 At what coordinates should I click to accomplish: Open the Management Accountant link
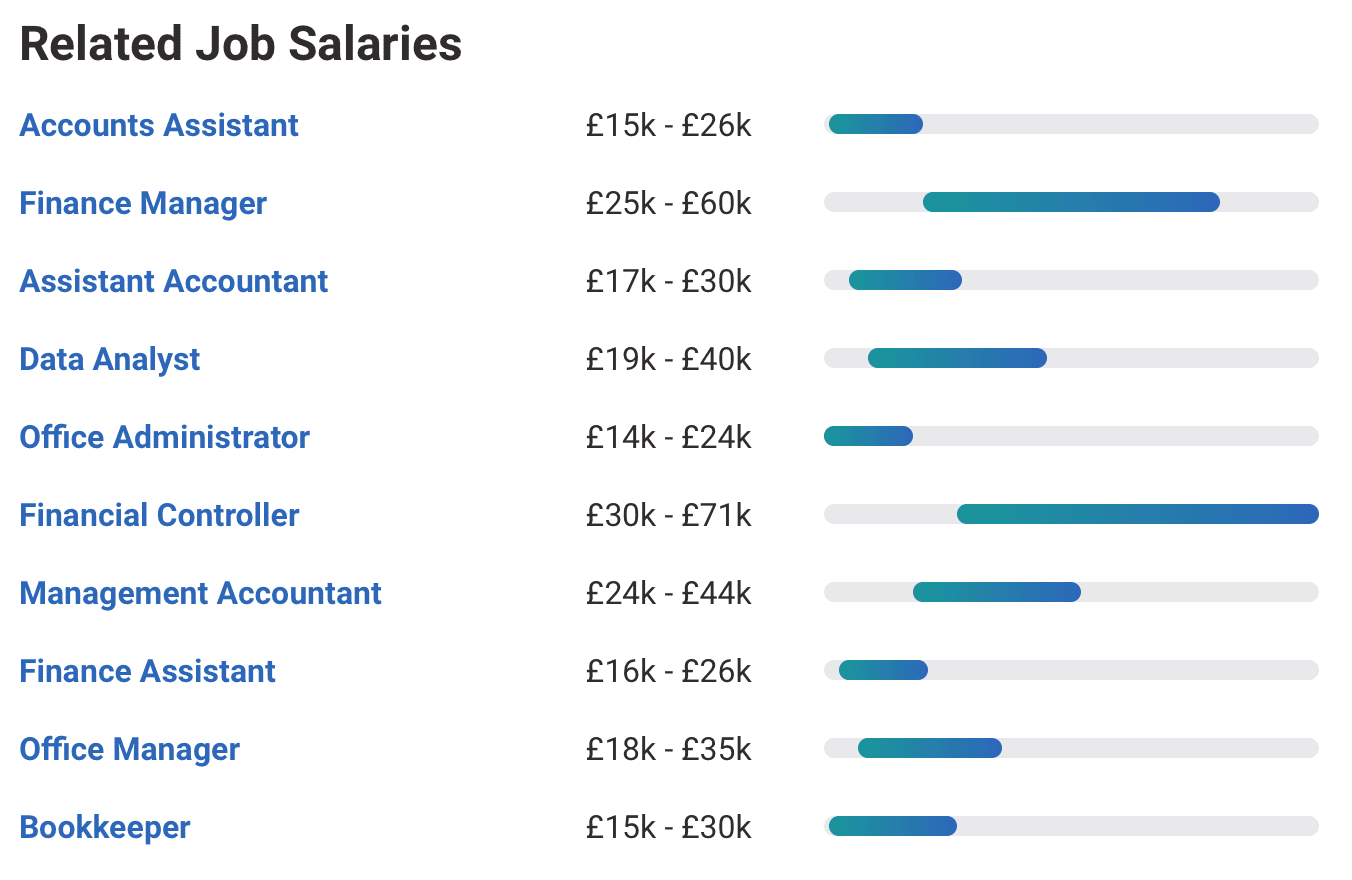[x=200, y=593]
